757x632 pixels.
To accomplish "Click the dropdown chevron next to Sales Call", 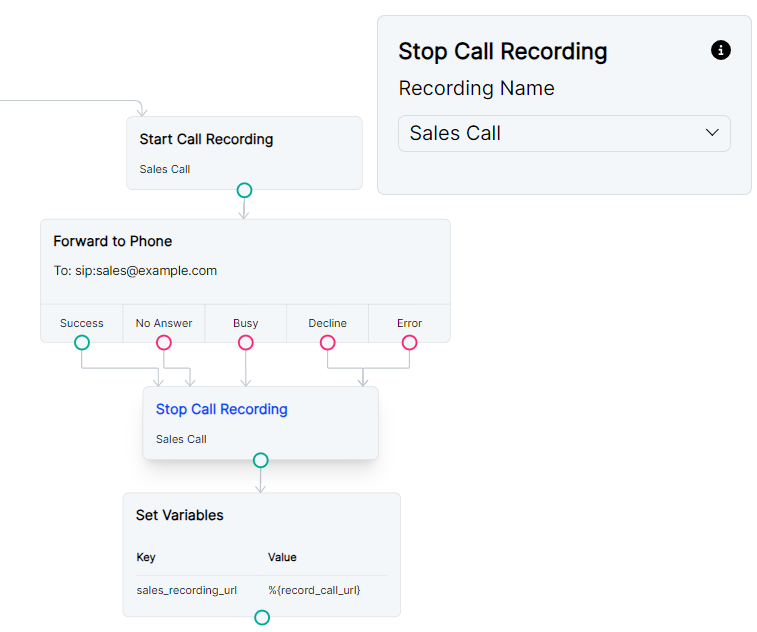I will pyautogui.click(x=712, y=133).
